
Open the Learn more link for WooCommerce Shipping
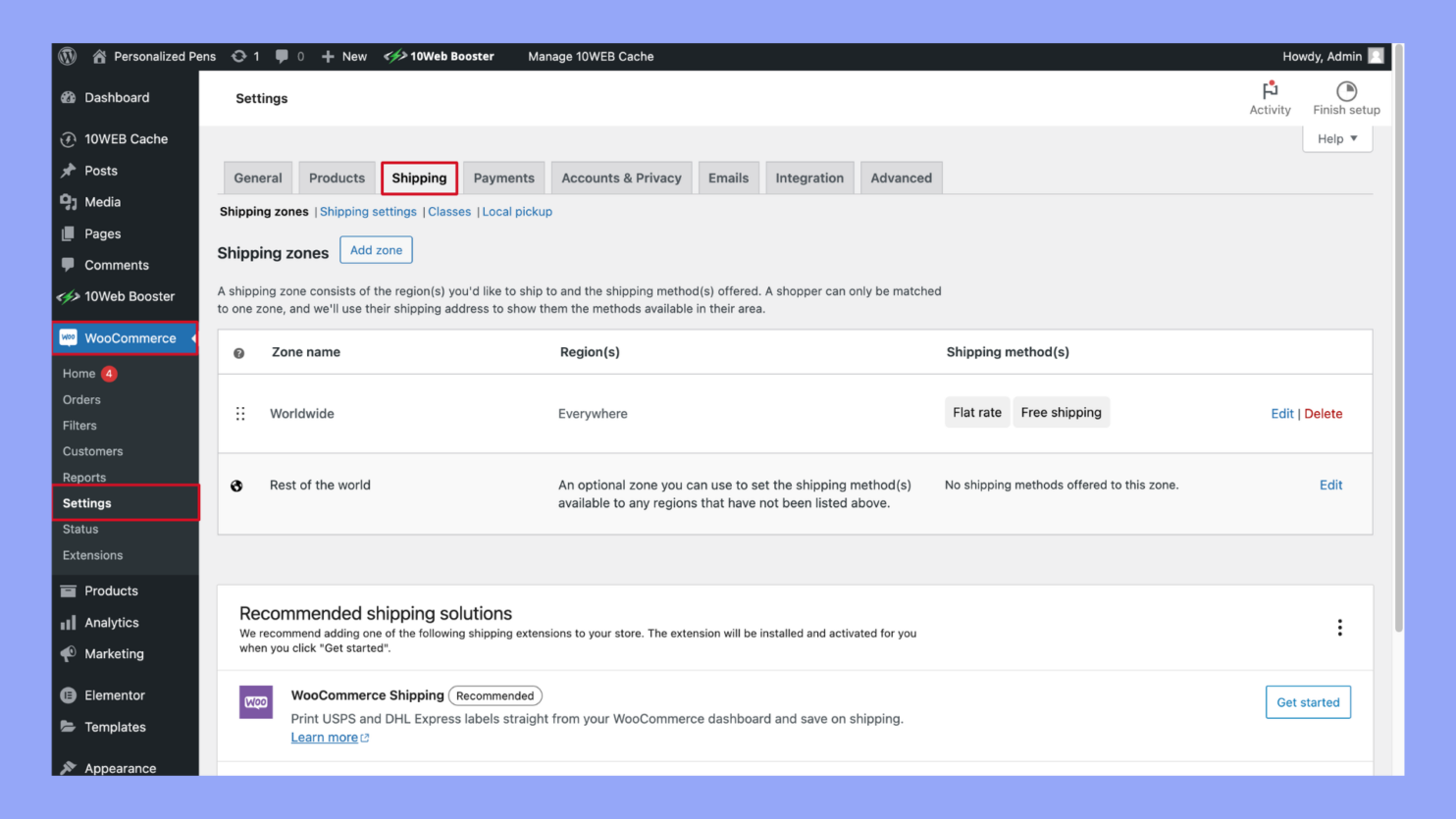pos(325,737)
